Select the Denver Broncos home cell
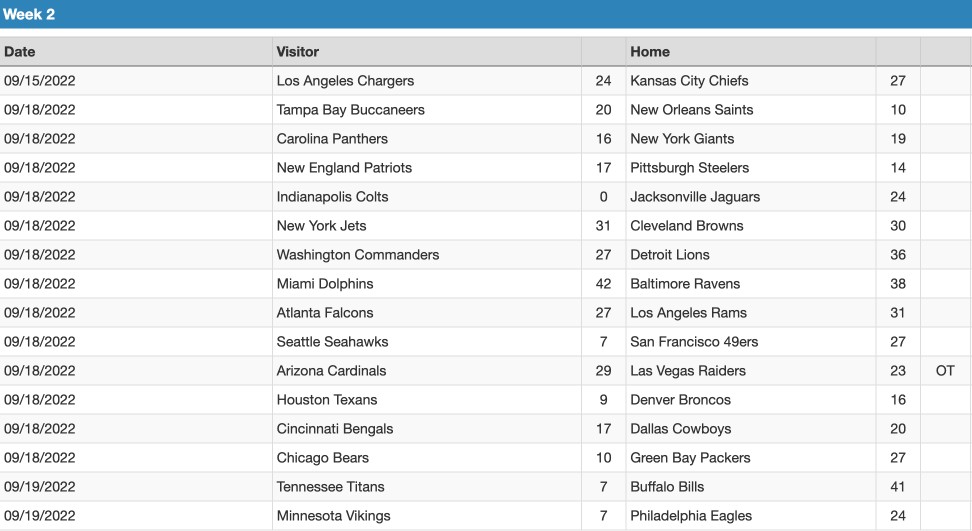Viewport: 972px width, 531px height. pyautogui.click(x=751, y=400)
